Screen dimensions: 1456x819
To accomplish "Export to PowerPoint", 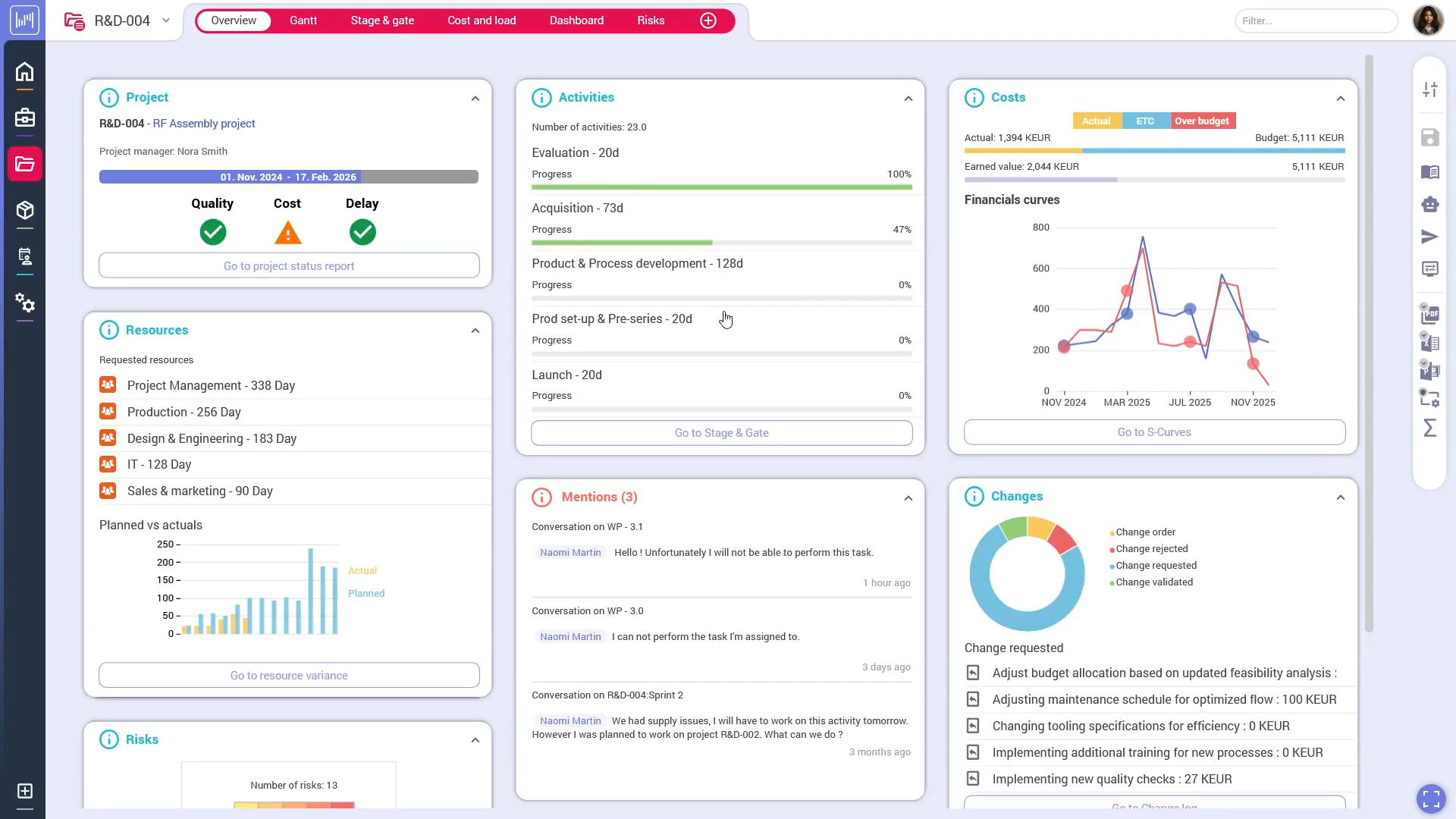I will (1431, 371).
